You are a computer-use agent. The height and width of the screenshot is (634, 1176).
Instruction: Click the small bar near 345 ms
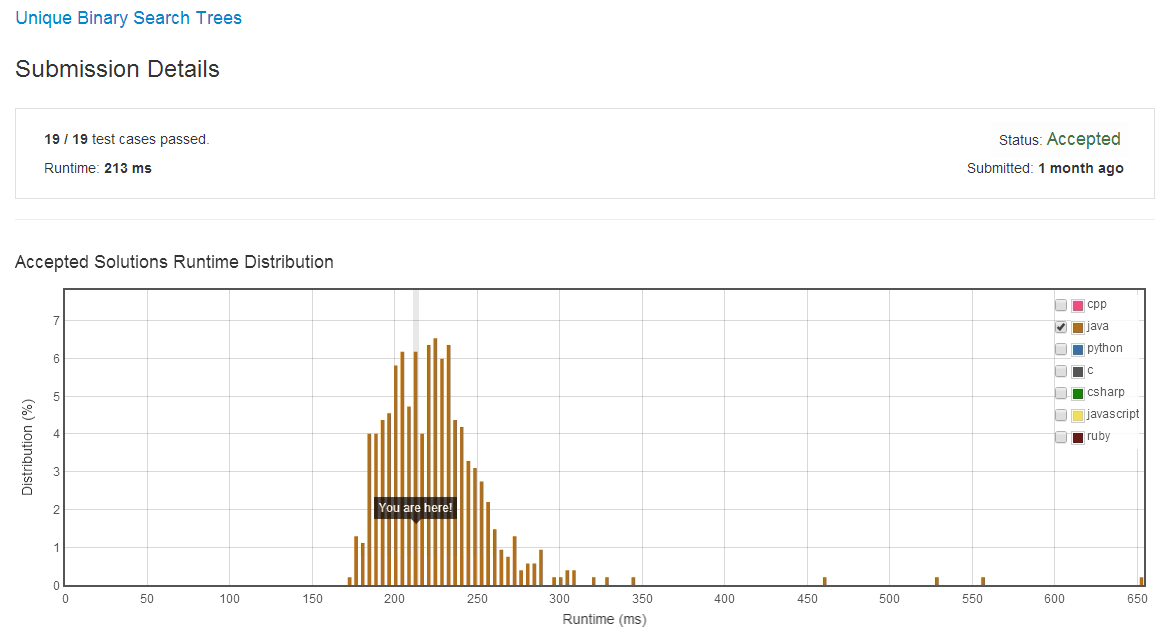pyautogui.click(x=633, y=581)
